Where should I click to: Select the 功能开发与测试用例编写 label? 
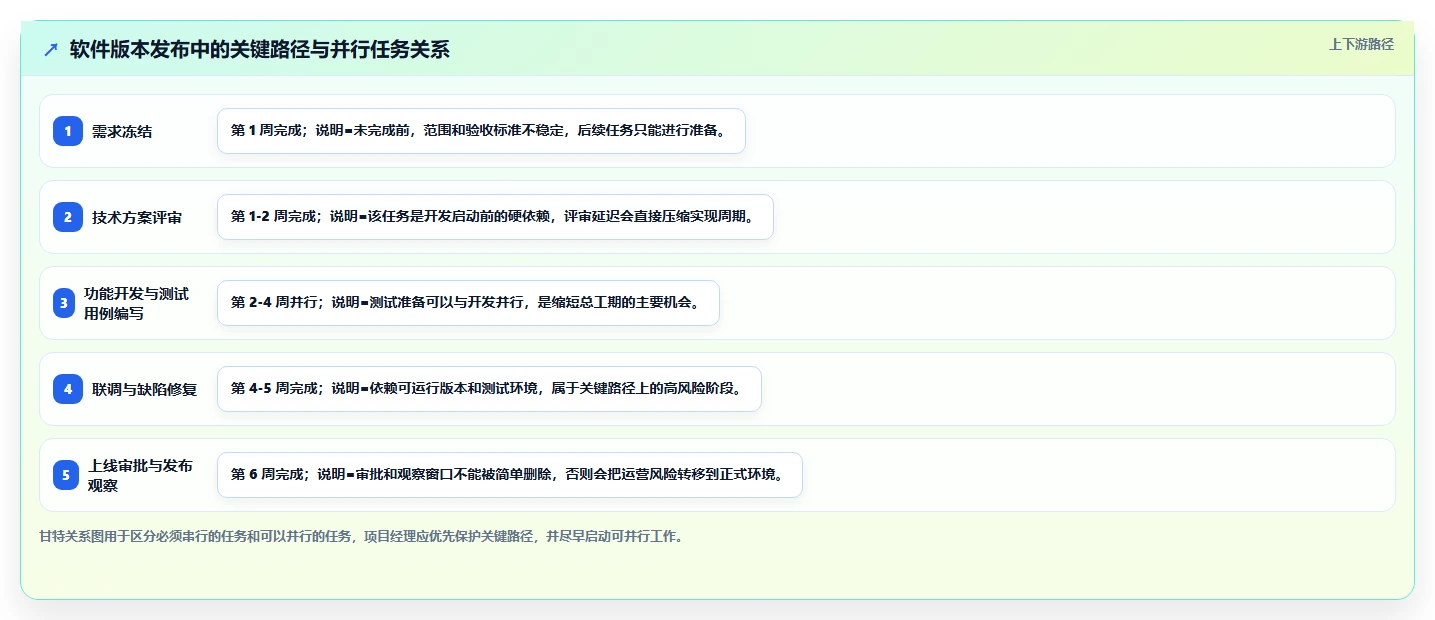point(136,303)
